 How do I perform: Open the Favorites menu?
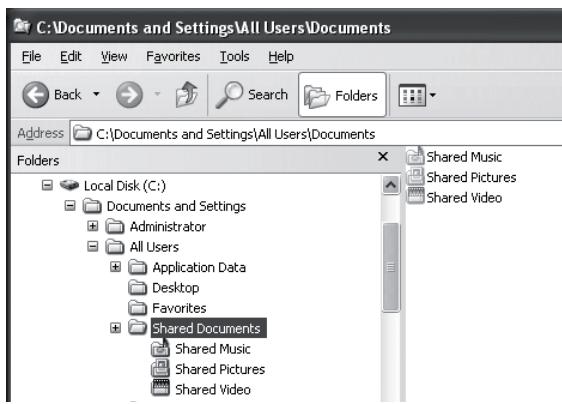(x=173, y=57)
